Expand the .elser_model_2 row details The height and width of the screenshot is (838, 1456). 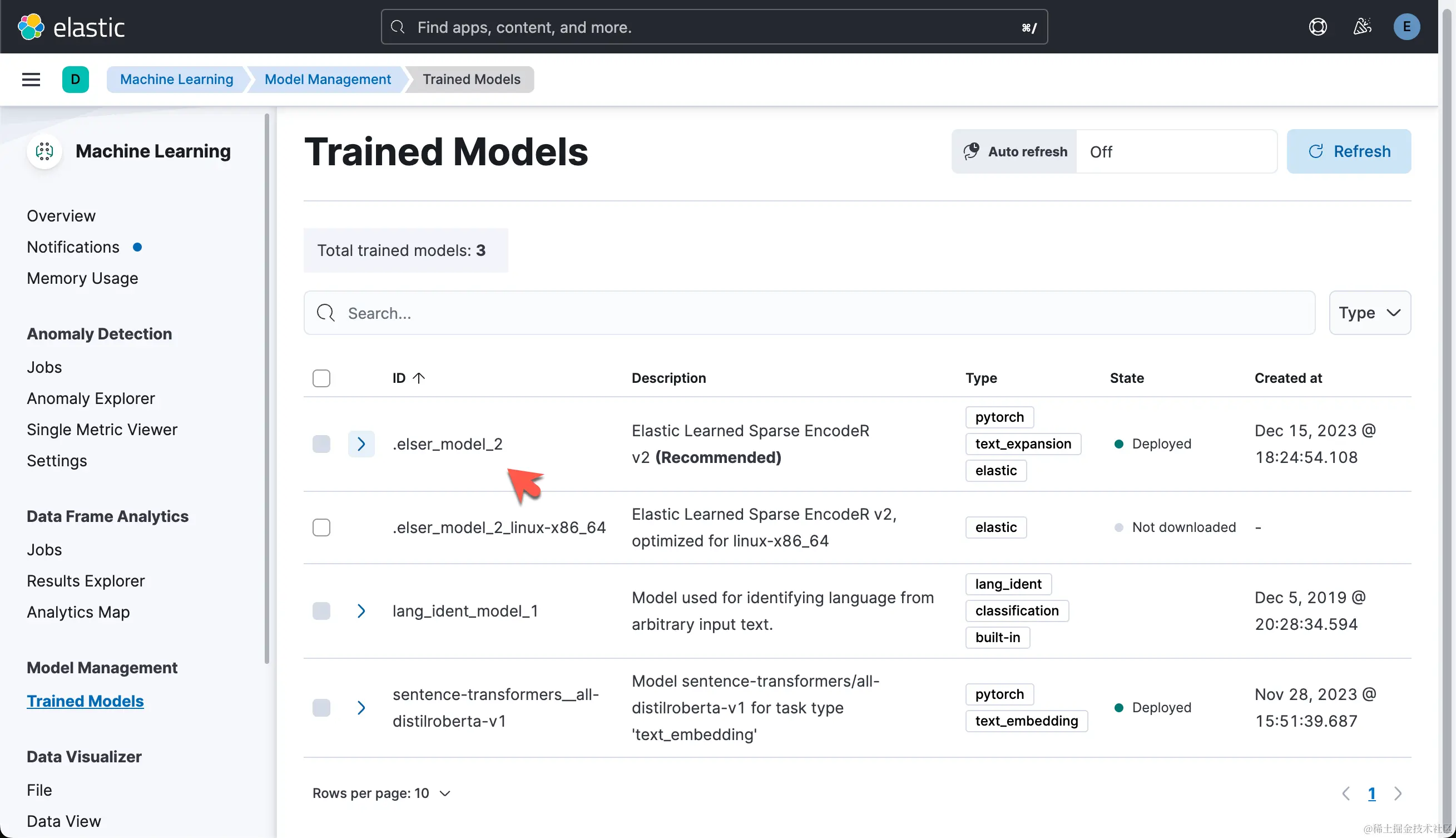(x=361, y=443)
